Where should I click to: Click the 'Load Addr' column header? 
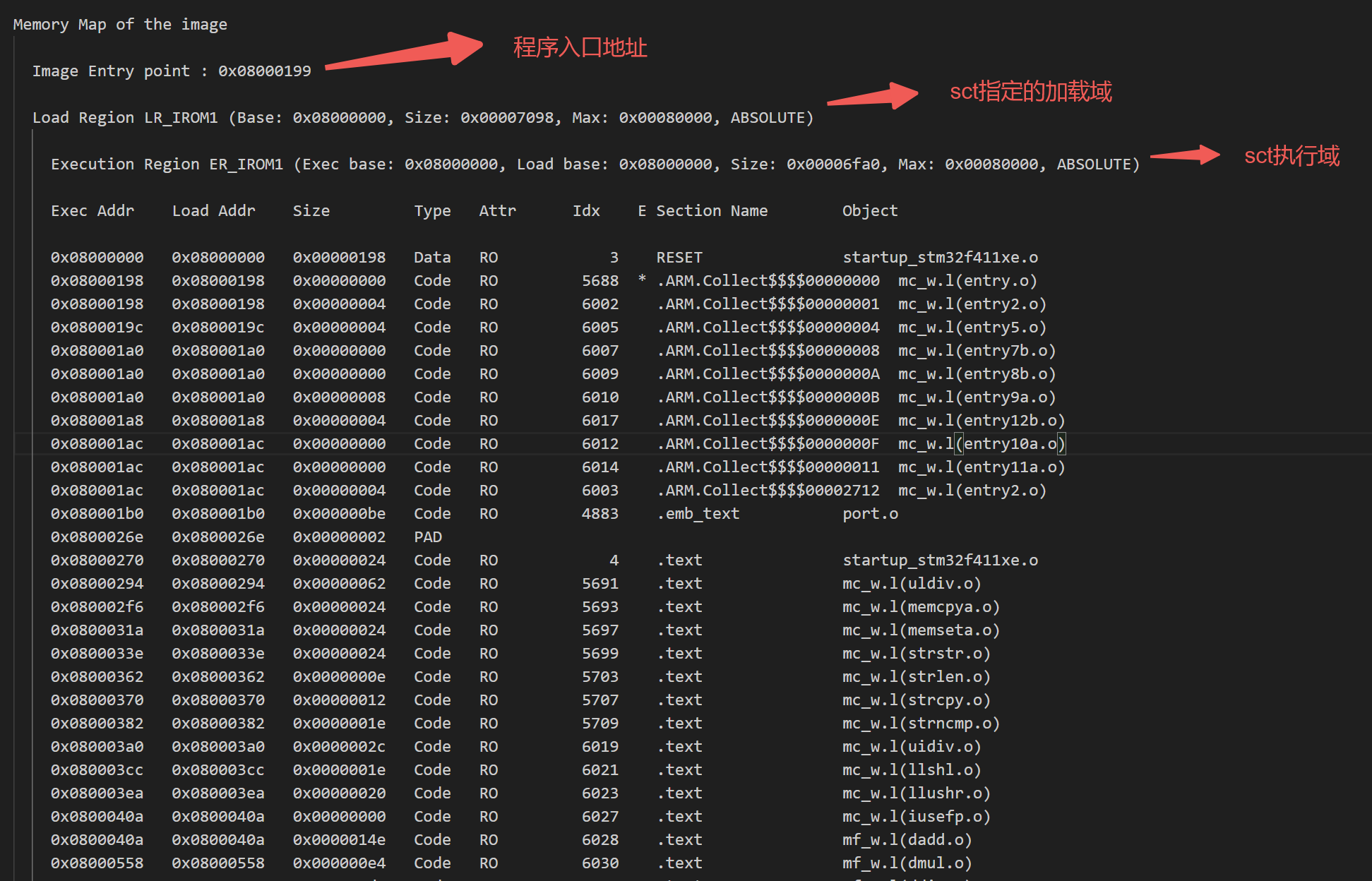coord(214,211)
